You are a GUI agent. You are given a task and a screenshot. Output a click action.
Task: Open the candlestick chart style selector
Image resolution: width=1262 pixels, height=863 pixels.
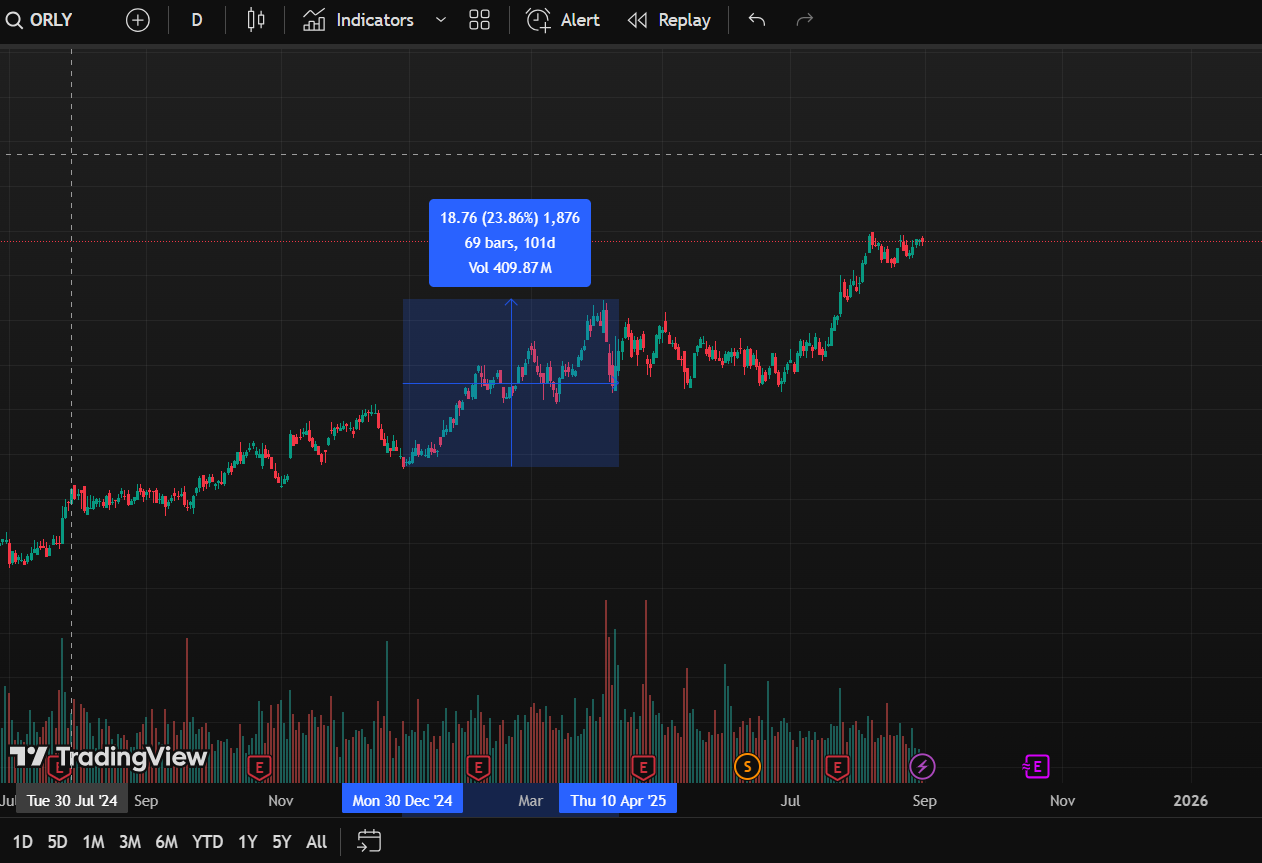[x=256, y=20]
